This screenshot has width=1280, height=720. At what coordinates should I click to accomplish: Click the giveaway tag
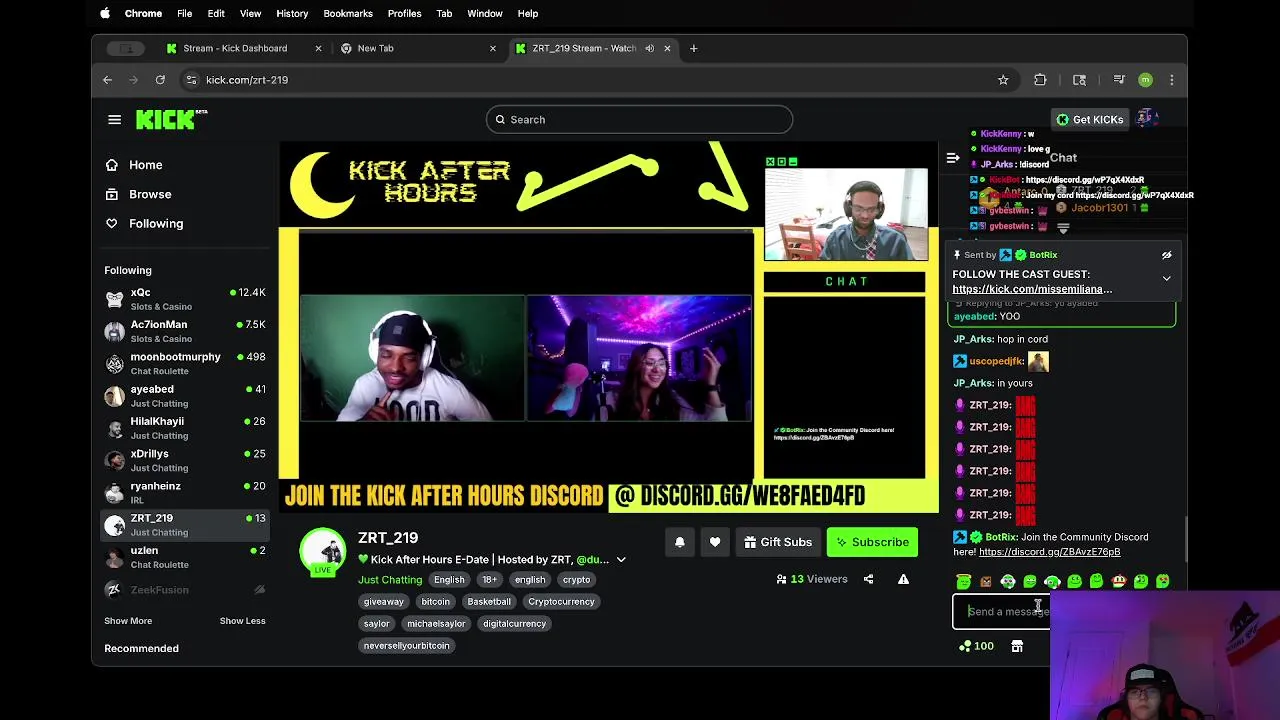click(x=383, y=602)
